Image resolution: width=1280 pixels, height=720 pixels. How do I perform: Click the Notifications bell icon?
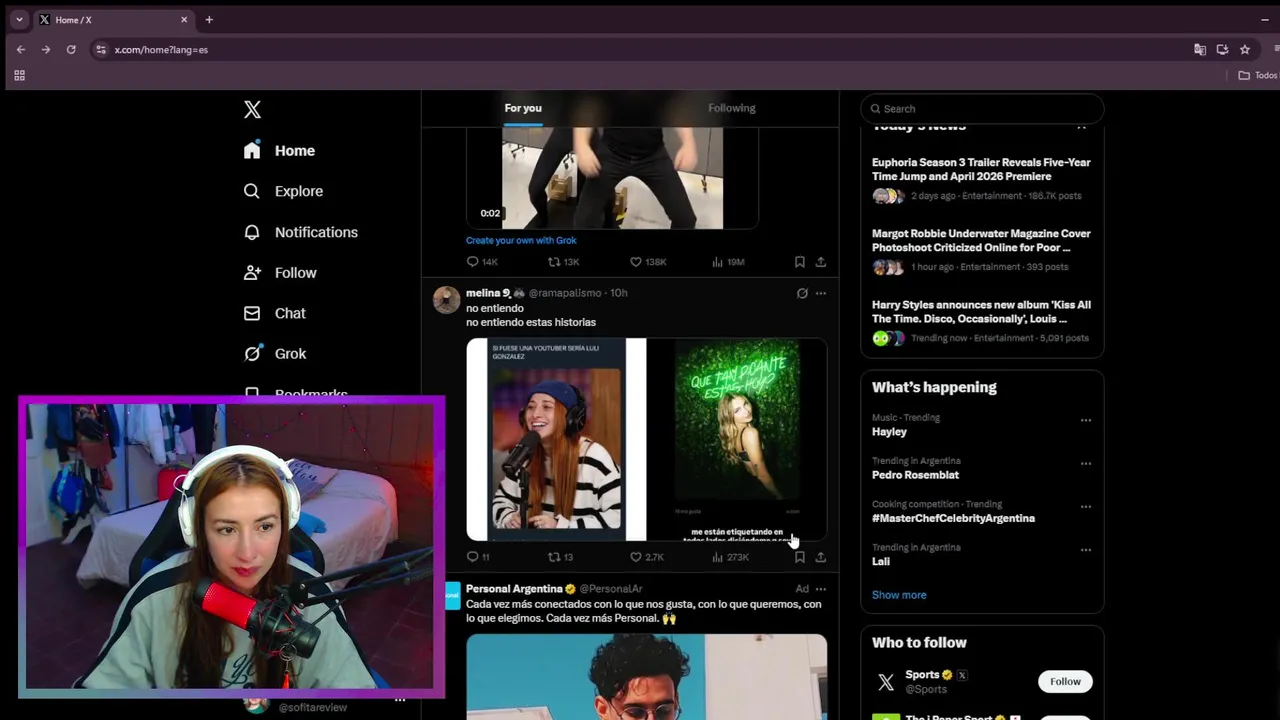(252, 232)
